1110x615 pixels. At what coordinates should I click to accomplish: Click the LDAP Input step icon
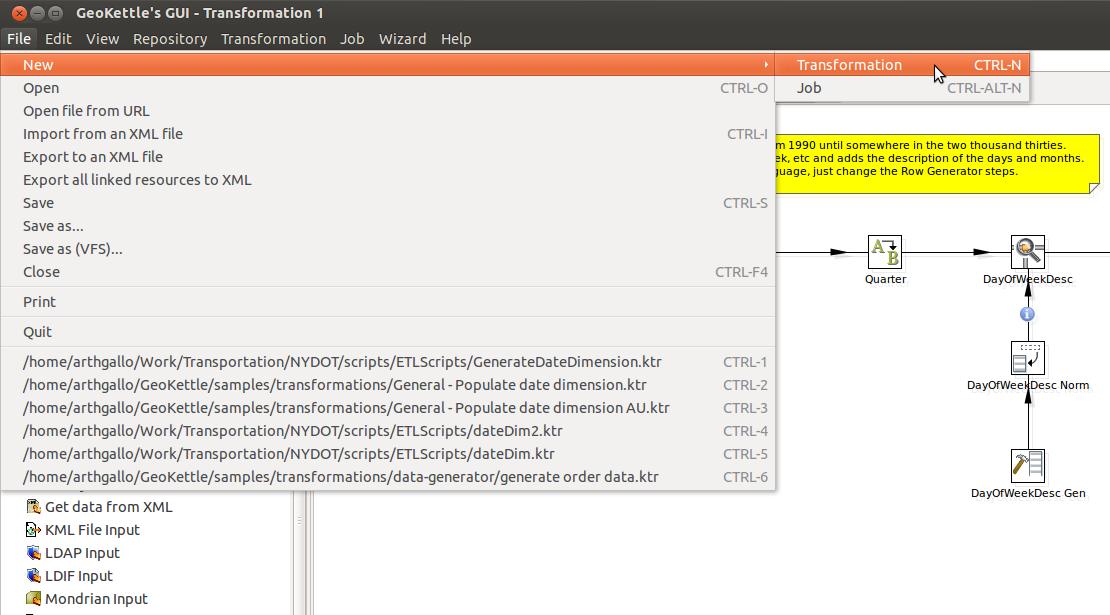point(33,553)
